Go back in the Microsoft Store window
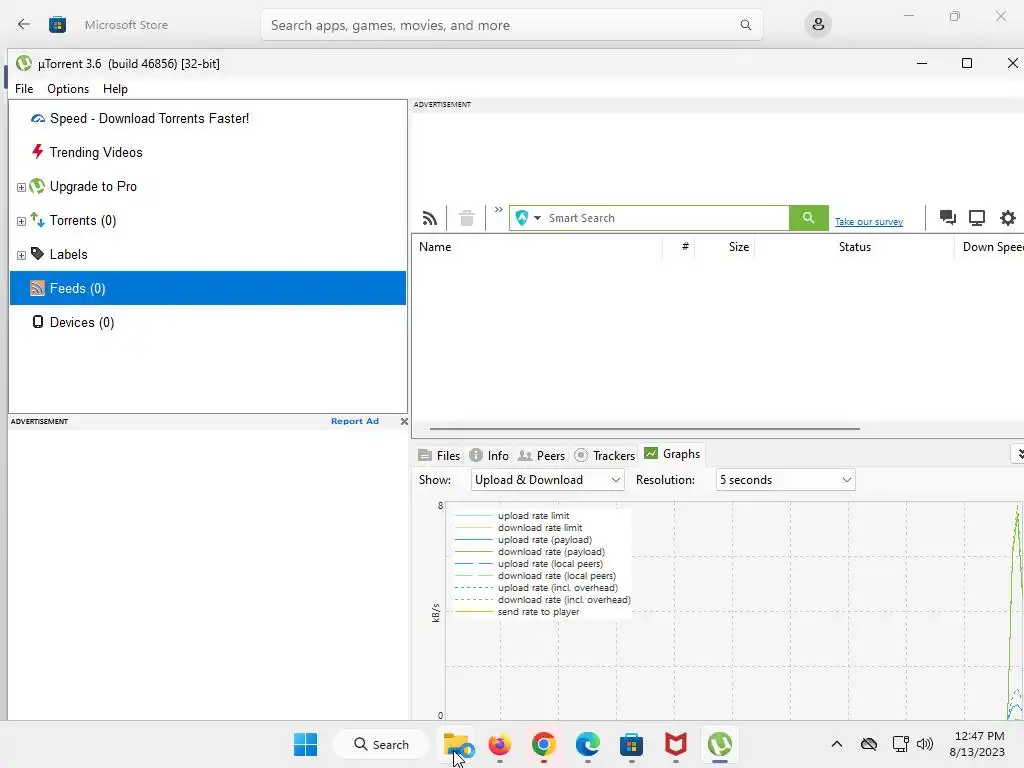1024x768 pixels. pyautogui.click(x=24, y=25)
